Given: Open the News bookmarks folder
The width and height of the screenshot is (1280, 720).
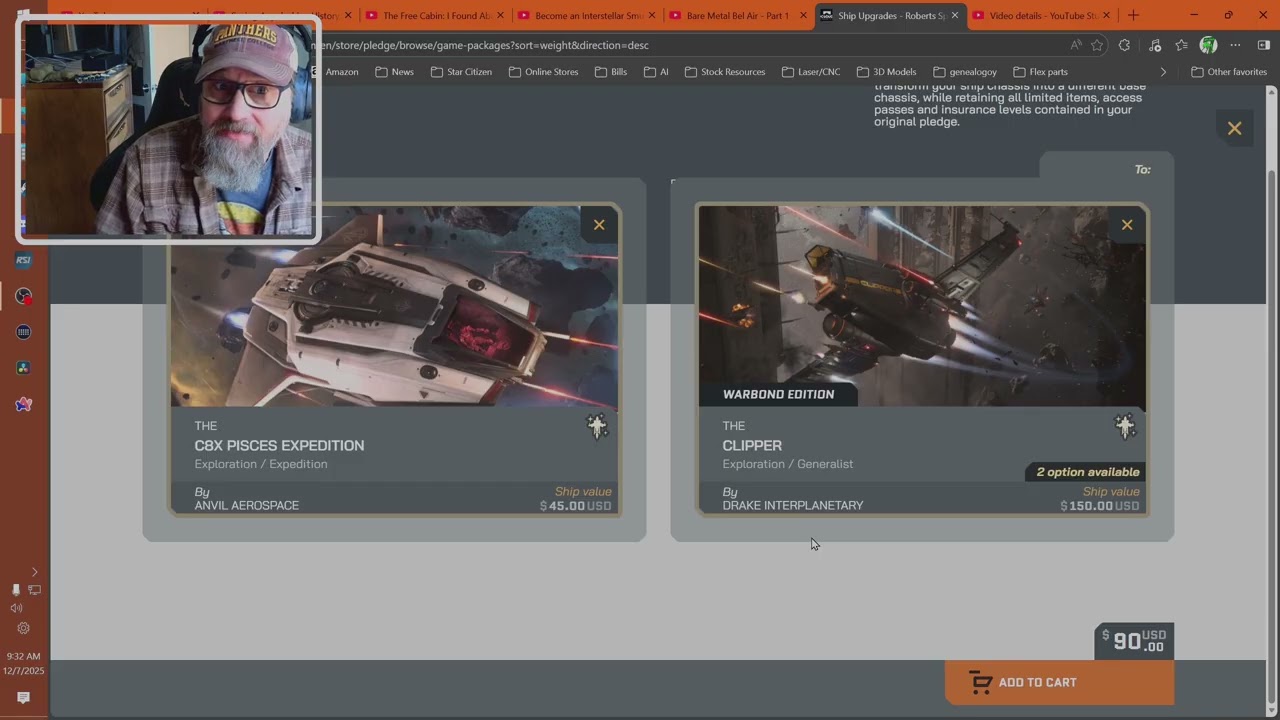Looking at the screenshot, I should (394, 72).
